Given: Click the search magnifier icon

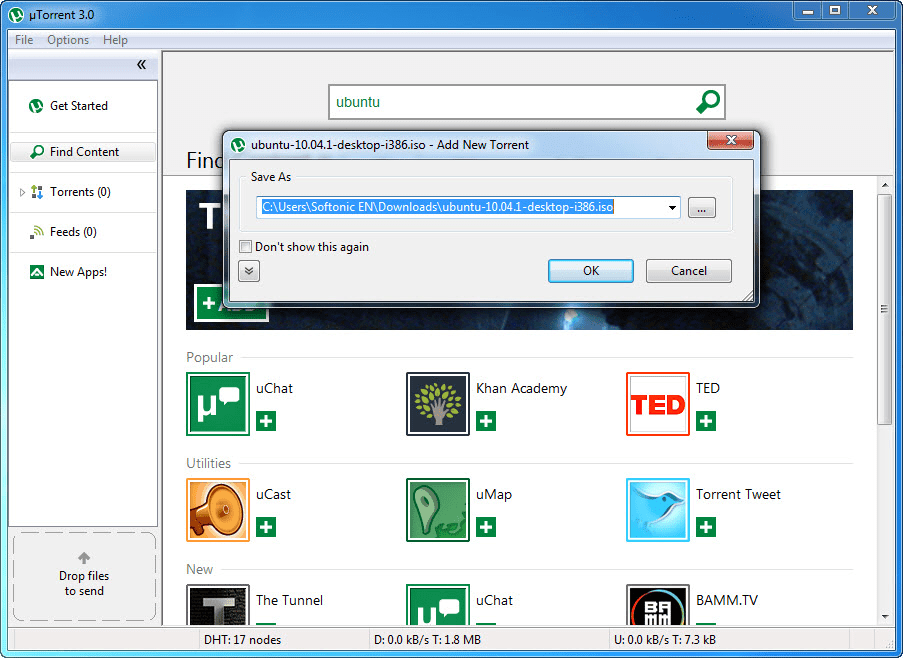Looking at the screenshot, I should (x=708, y=101).
